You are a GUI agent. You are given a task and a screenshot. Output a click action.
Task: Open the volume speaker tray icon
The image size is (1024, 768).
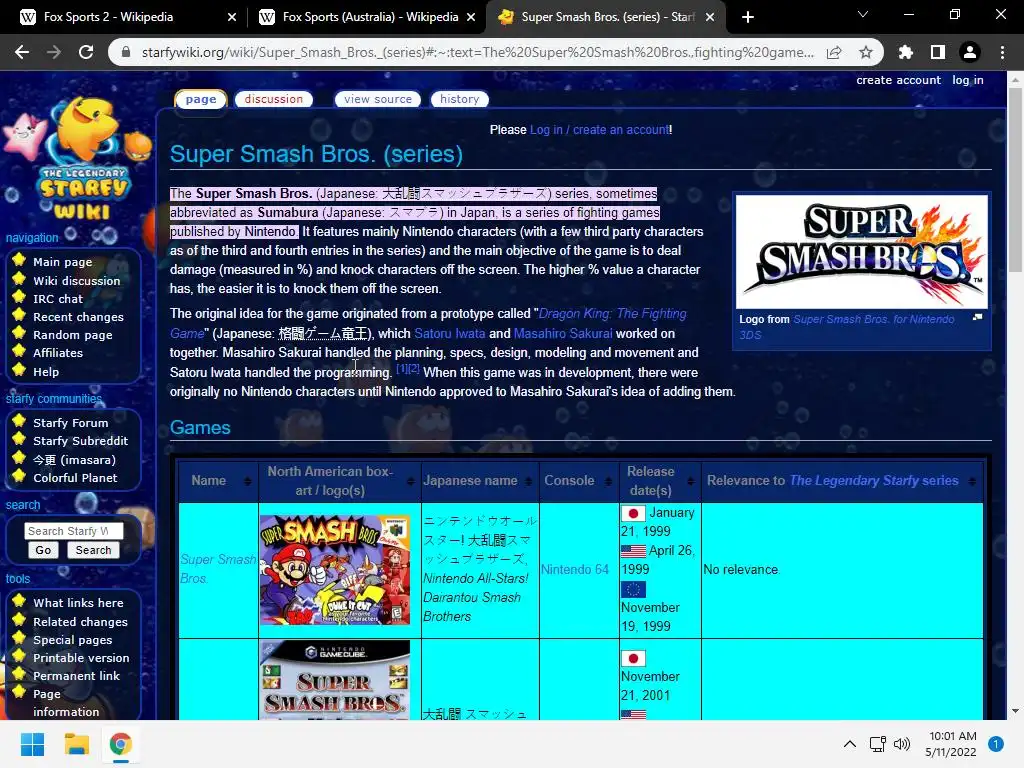pos(902,744)
